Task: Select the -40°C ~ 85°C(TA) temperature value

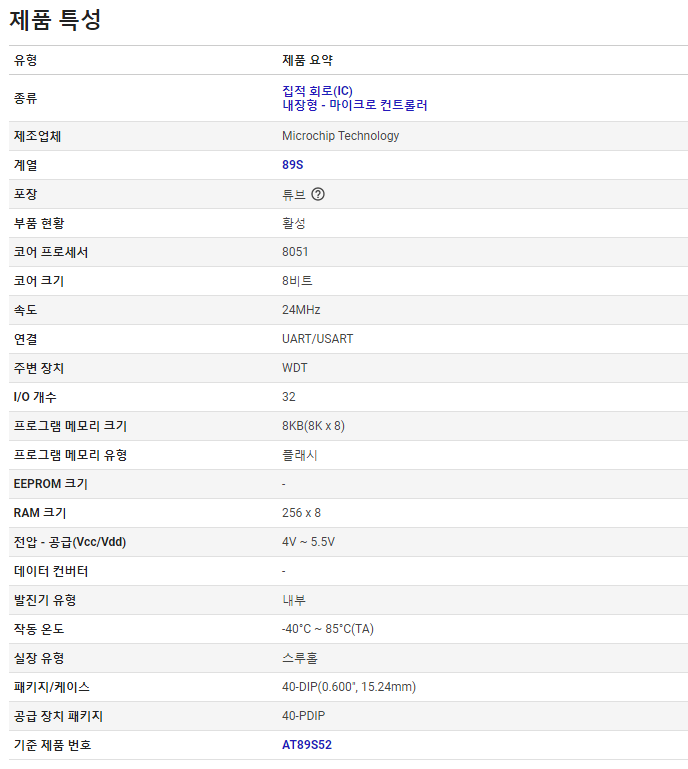Action: (x=328, y=629)
